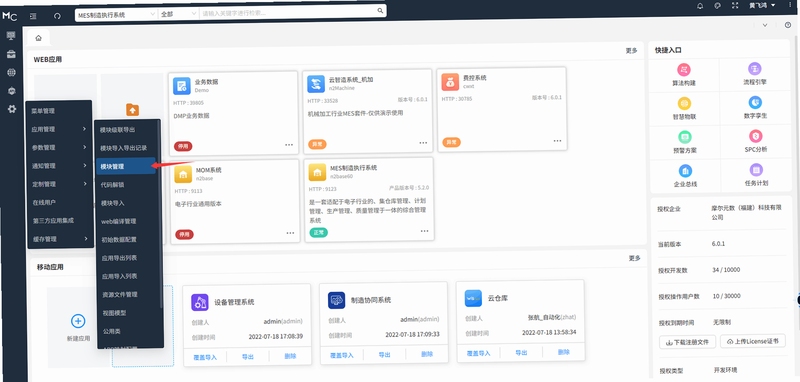The height and width of the screenshot is (382, 800).
Task: Open the 任务计划 quick entry icon
Action: click(756, 170)
